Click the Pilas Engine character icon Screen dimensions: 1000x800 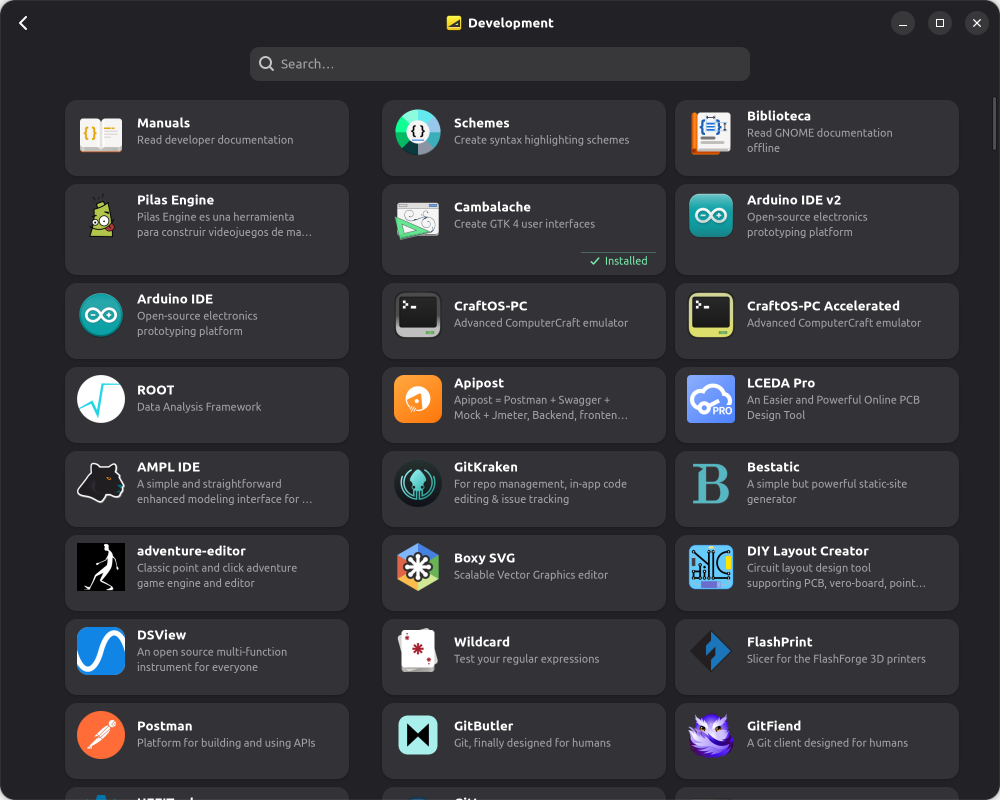pyautogui.click(x=101, y=216)
